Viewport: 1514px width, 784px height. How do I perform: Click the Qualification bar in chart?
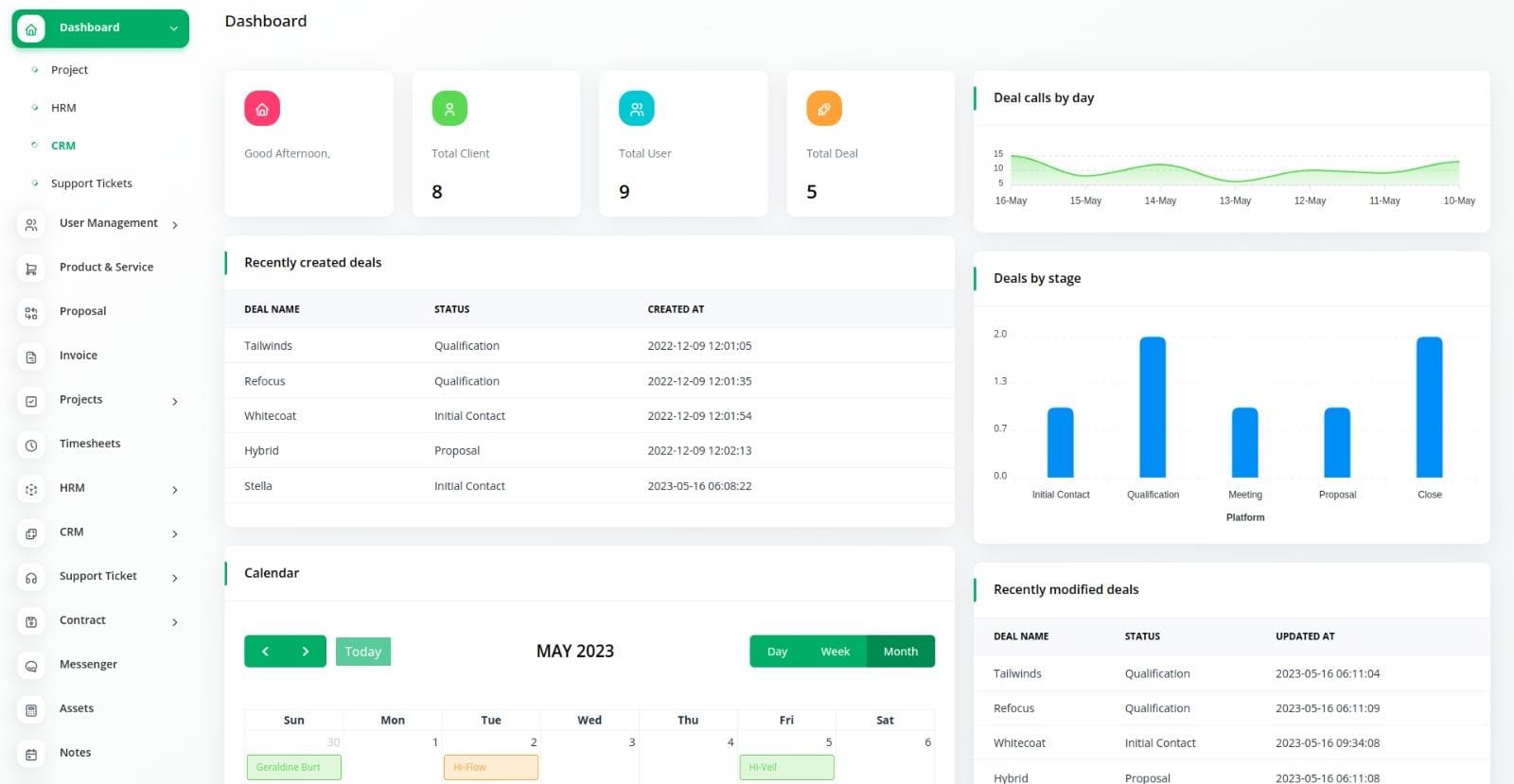pos(1153,408)
